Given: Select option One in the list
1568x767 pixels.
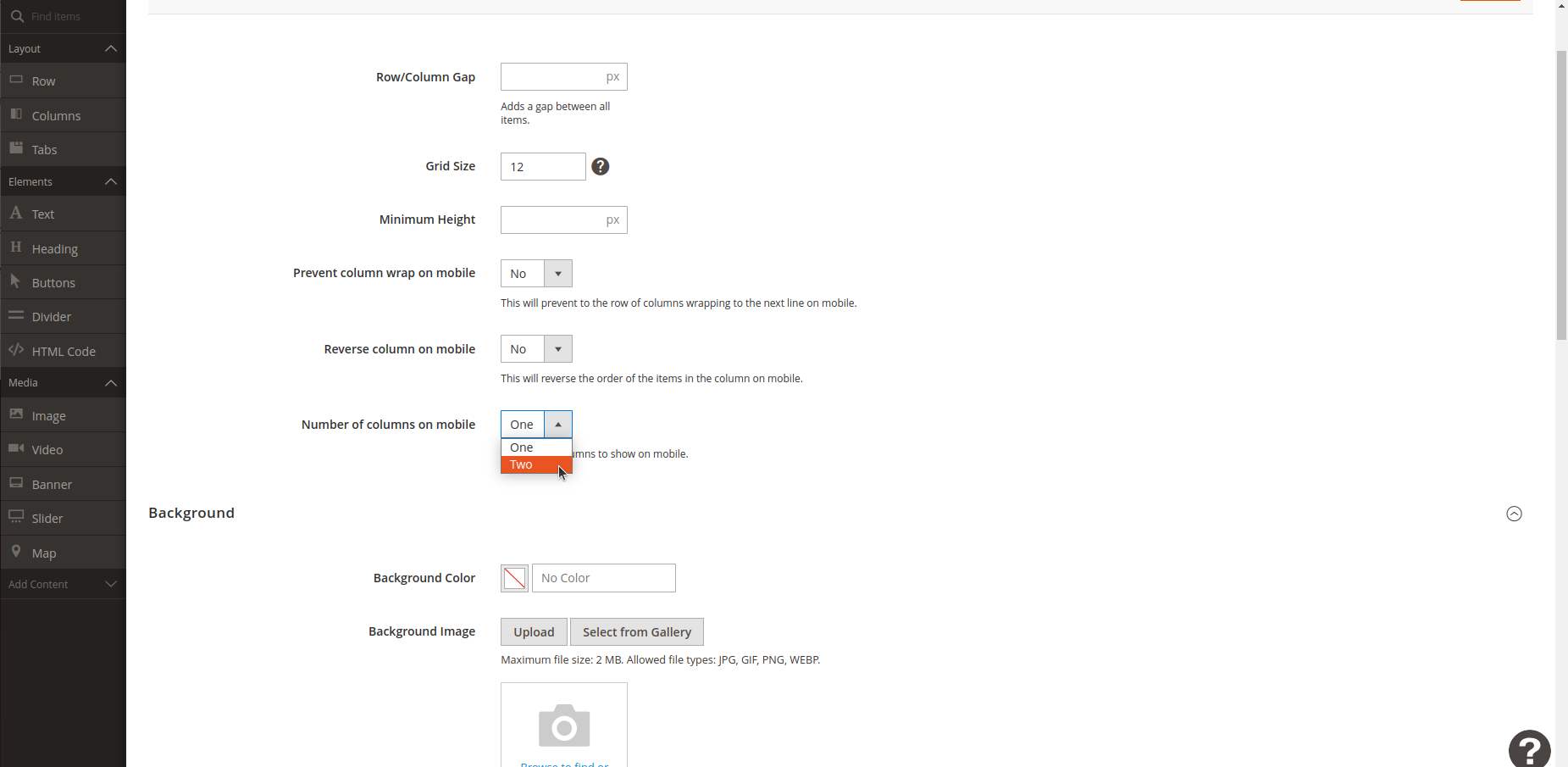Looking at the screenshot, I should click(536, 447).
